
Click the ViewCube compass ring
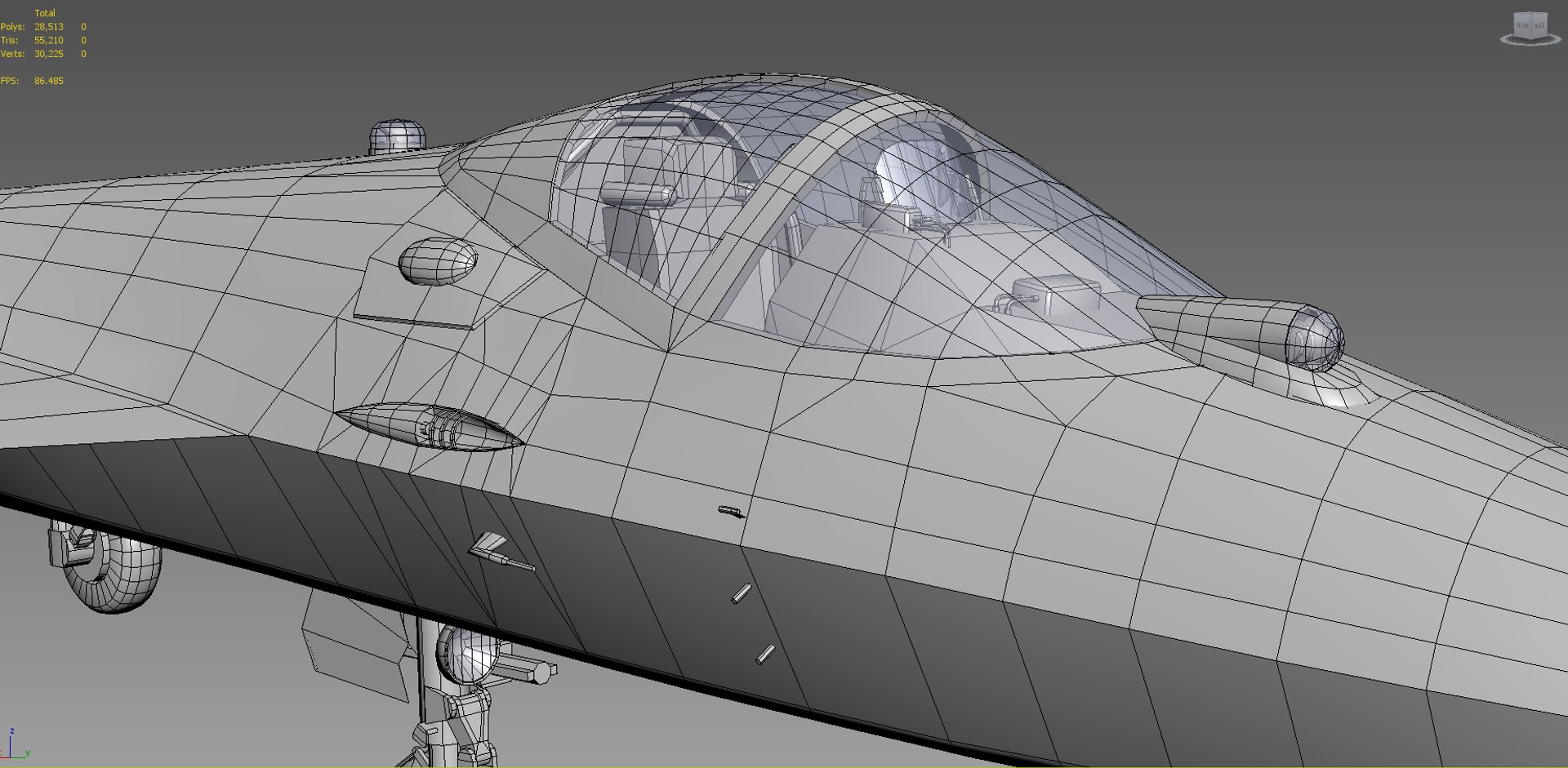[1530, 39]
